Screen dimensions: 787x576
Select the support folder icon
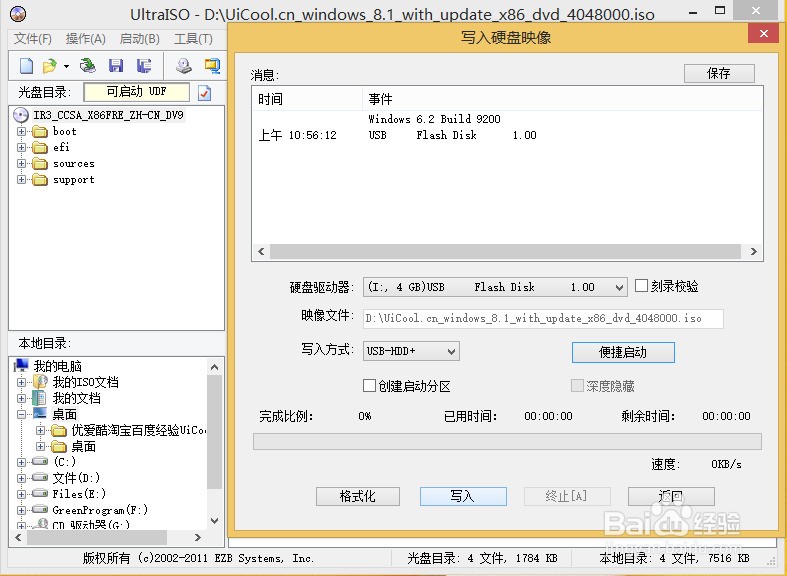click(40, 180)
